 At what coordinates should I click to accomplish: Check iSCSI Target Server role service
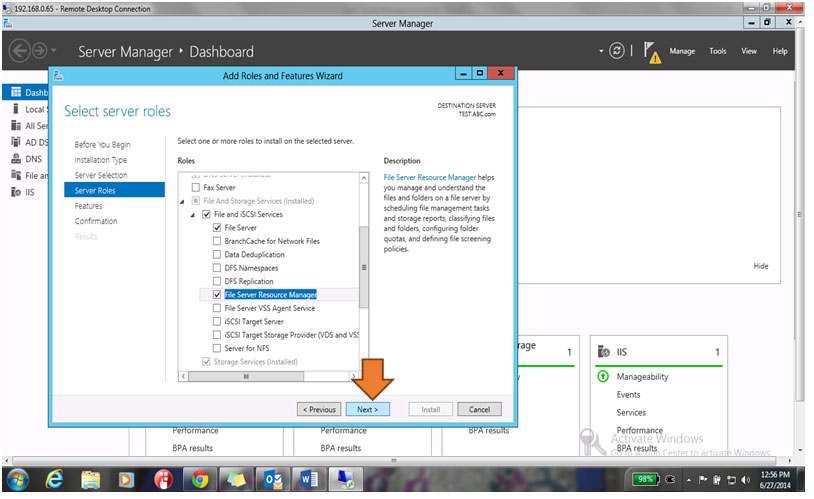217,321
